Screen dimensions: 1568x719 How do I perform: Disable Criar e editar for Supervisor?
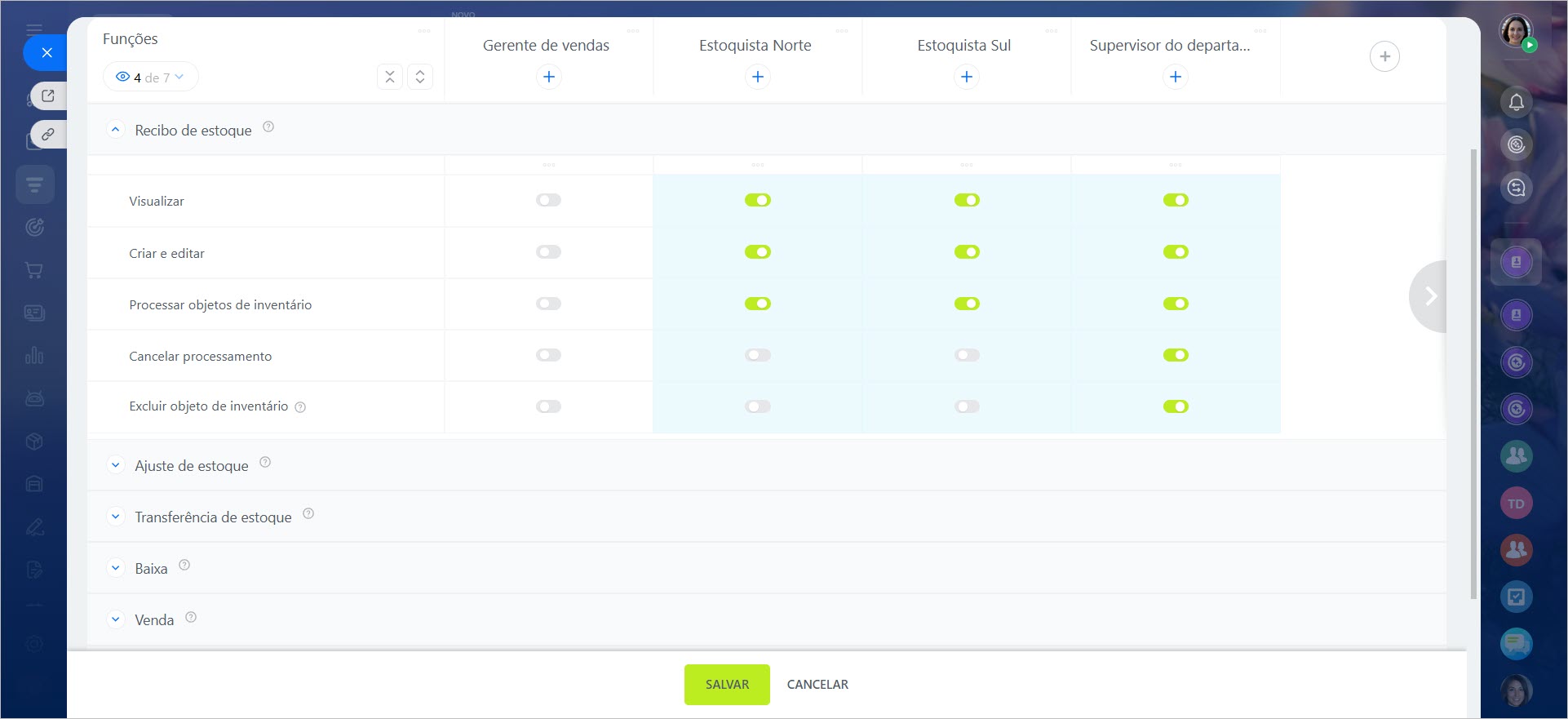[x=1176, y=252]
